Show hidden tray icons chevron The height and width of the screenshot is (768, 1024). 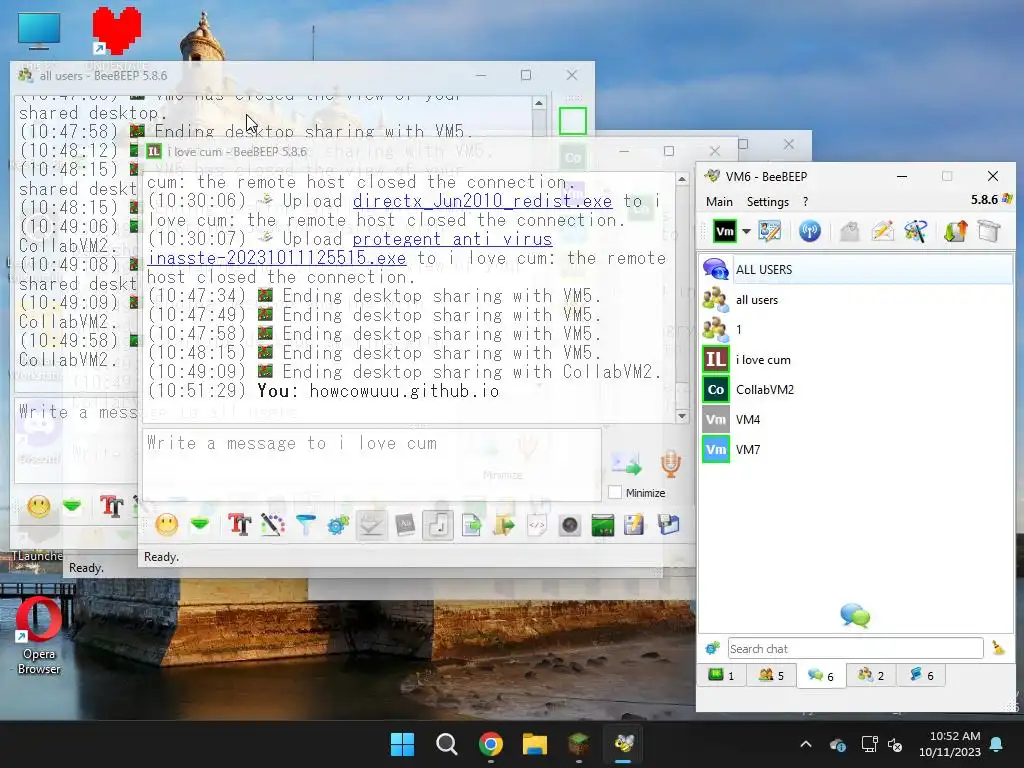click(x=806, y=744)
